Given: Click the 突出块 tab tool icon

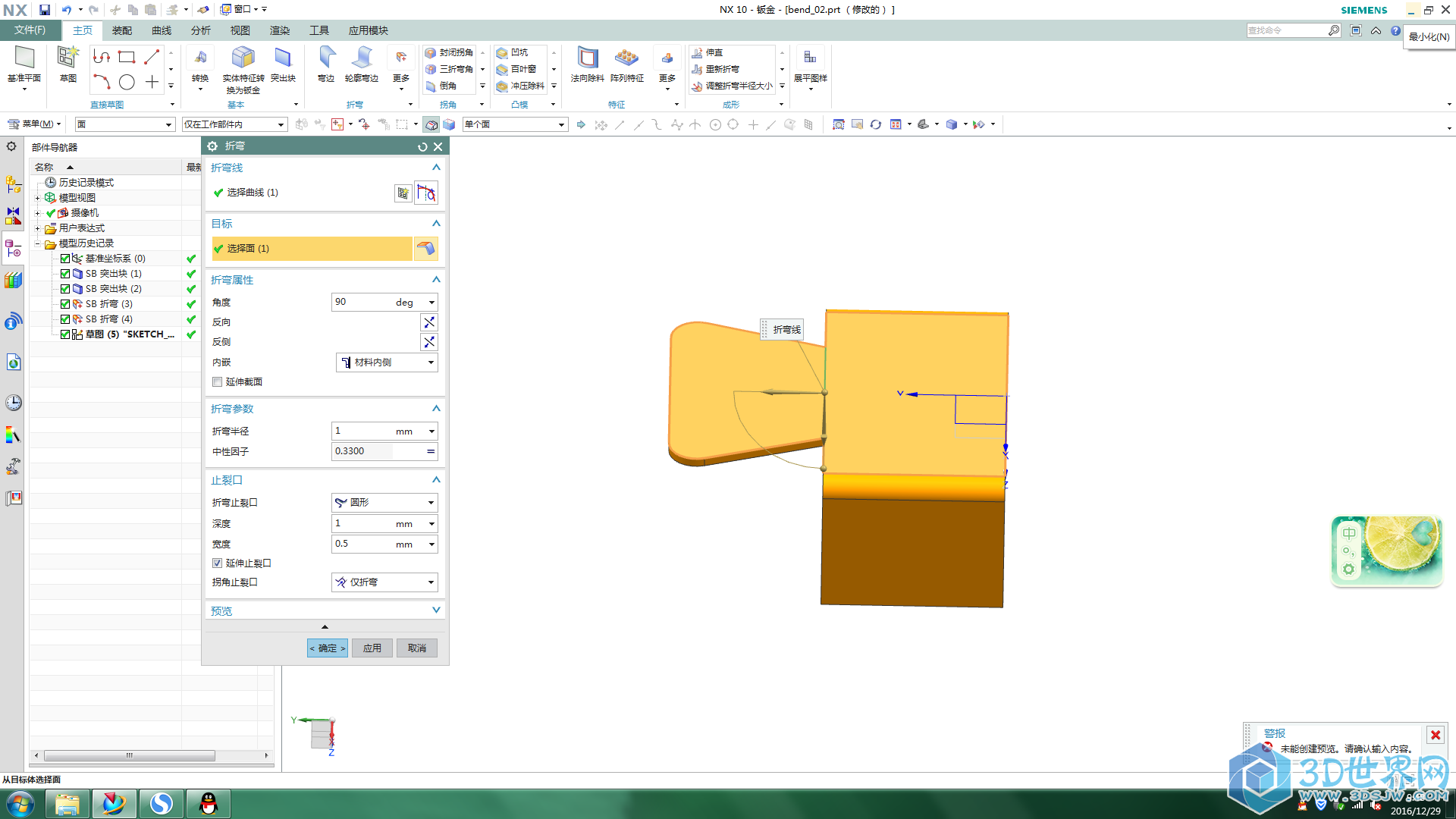Looking at the screenshot, I should (x=283, y=58).
